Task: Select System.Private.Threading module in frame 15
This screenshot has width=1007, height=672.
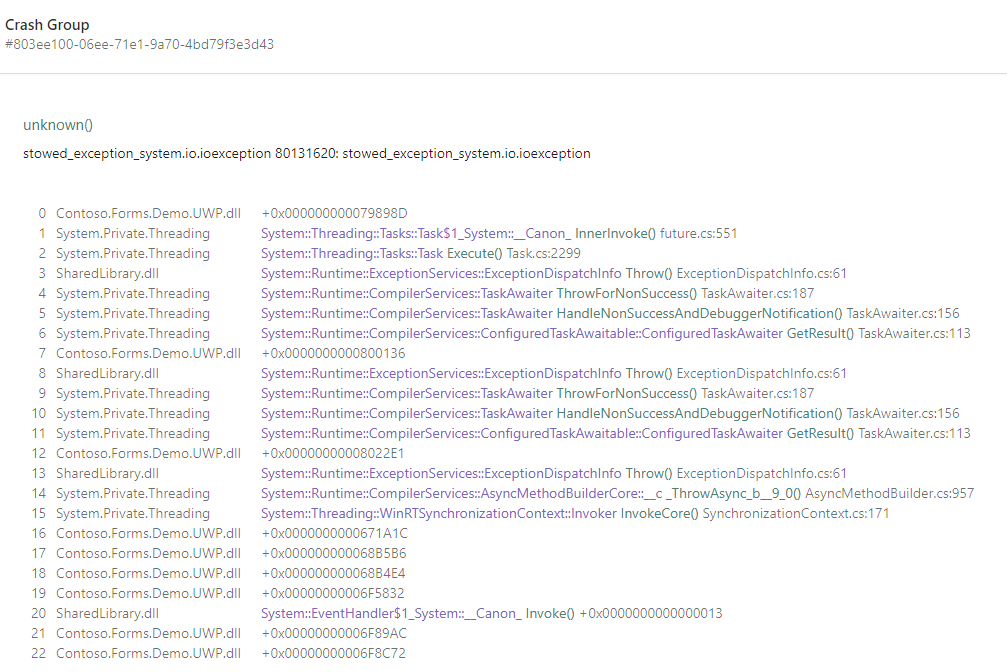Action: click(x=133, y=513)
